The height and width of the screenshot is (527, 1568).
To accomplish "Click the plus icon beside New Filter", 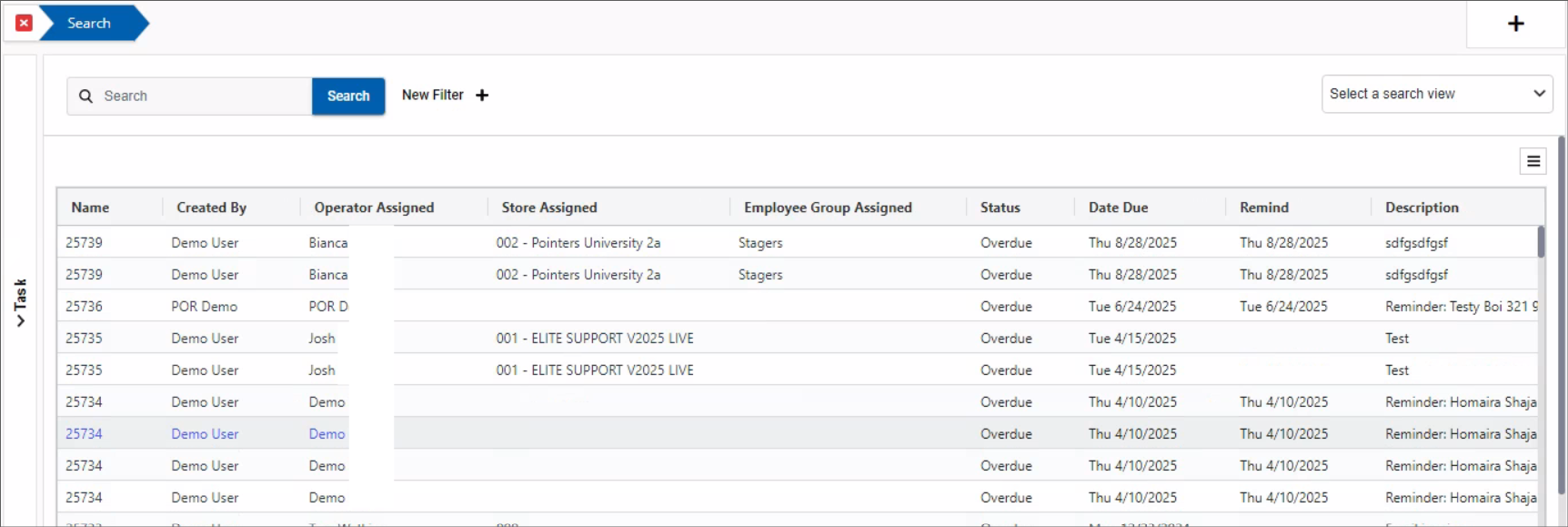I will tap(482, 96).
